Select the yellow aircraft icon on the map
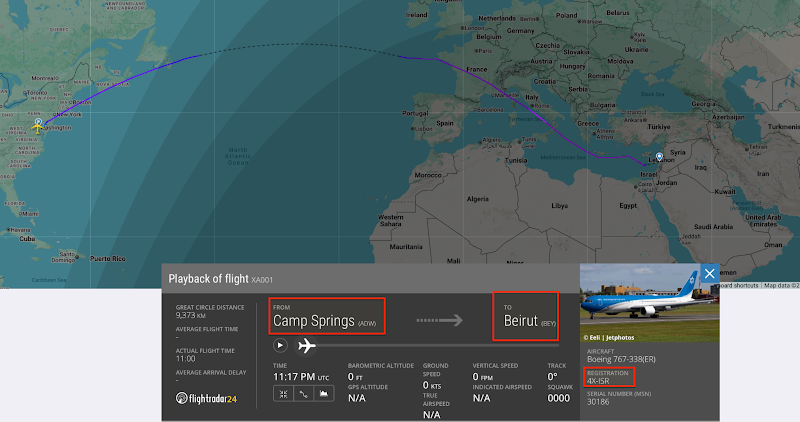Screen dimensions: 800x422 [38, 127]
